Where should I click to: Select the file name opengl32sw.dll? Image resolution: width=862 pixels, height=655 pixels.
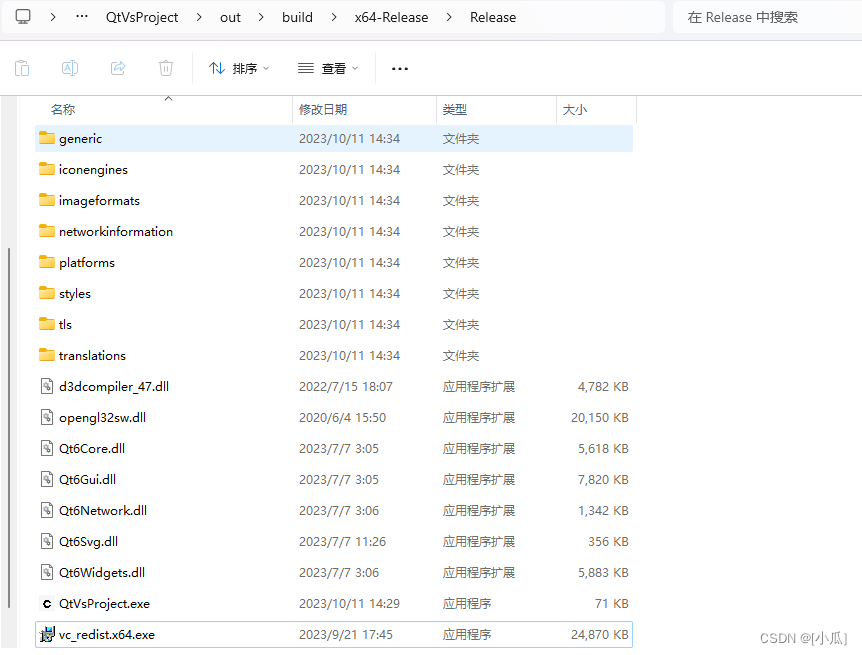102,418
